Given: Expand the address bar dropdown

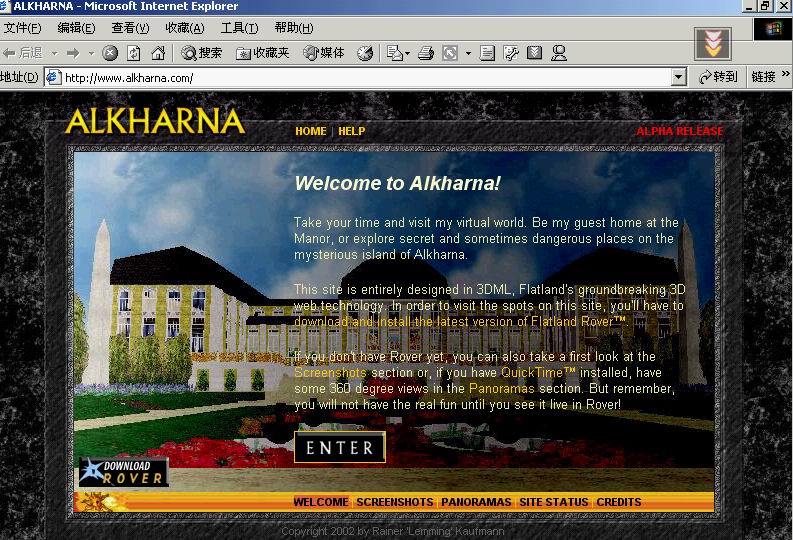Looking at the screenshot, I should pos(678,77).
